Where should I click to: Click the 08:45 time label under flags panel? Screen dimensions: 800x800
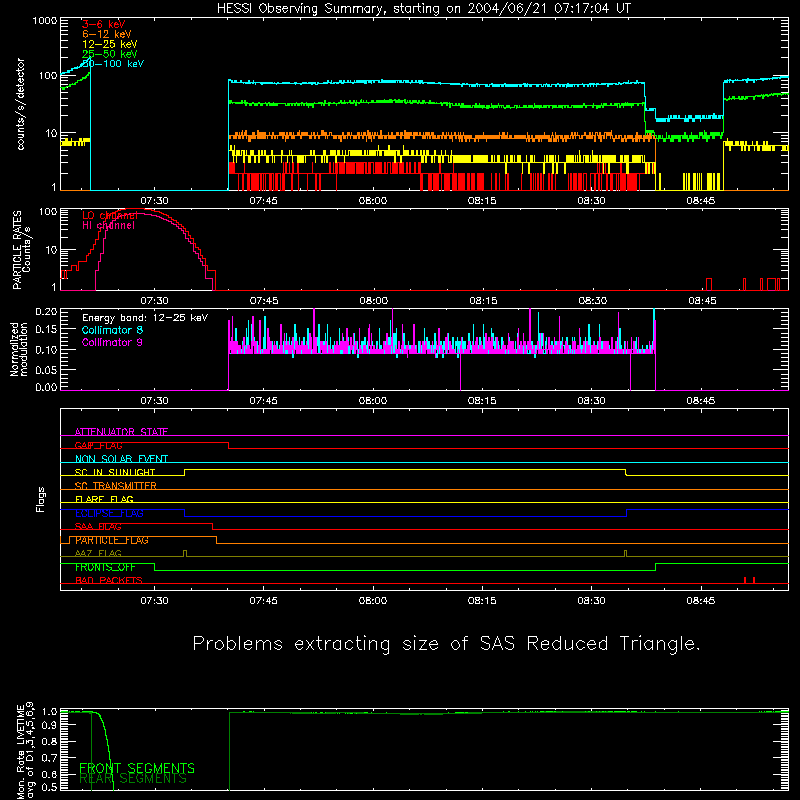701,601
